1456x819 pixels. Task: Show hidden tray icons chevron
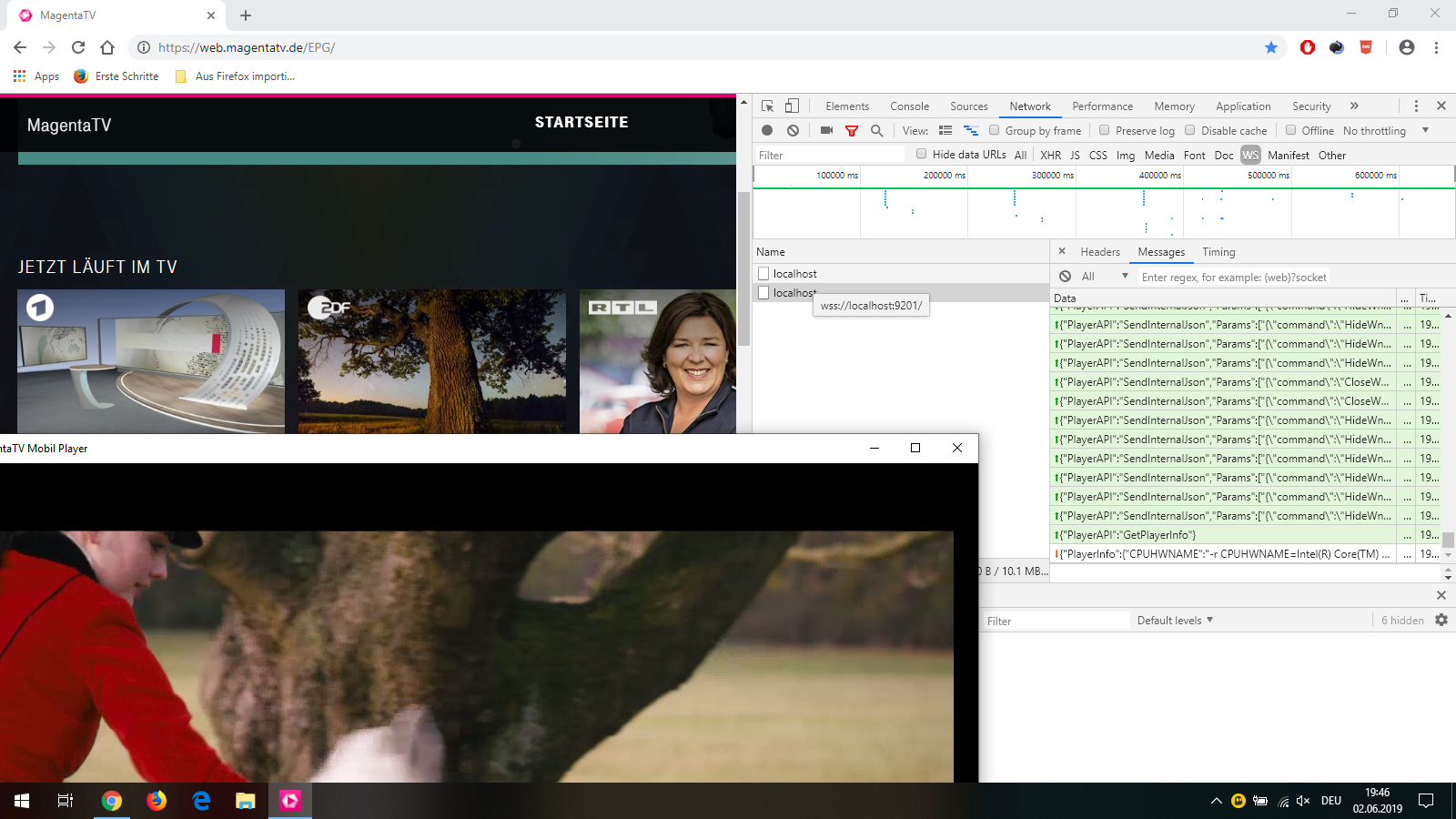1216,801
